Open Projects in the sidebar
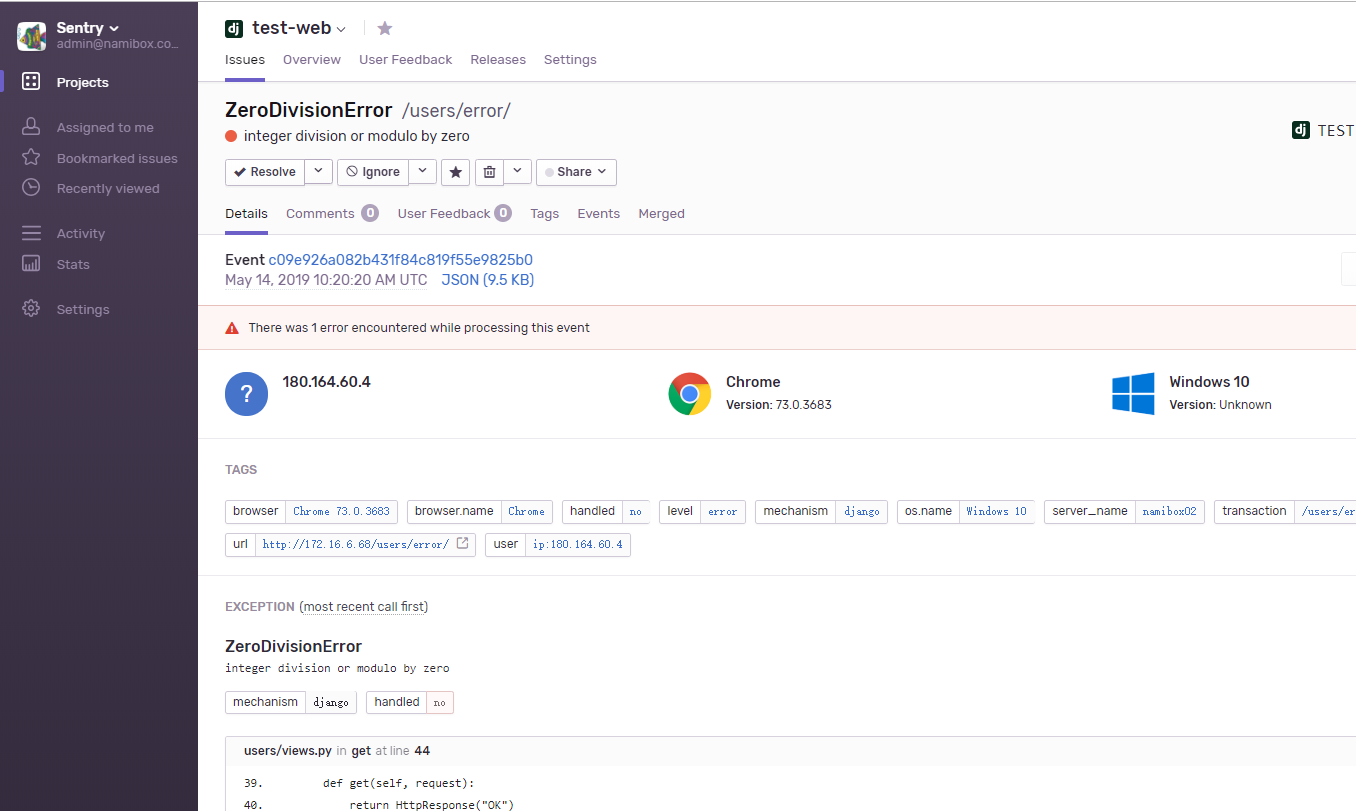The width and height of the screenshot is (1356, 811). [82, 82]
